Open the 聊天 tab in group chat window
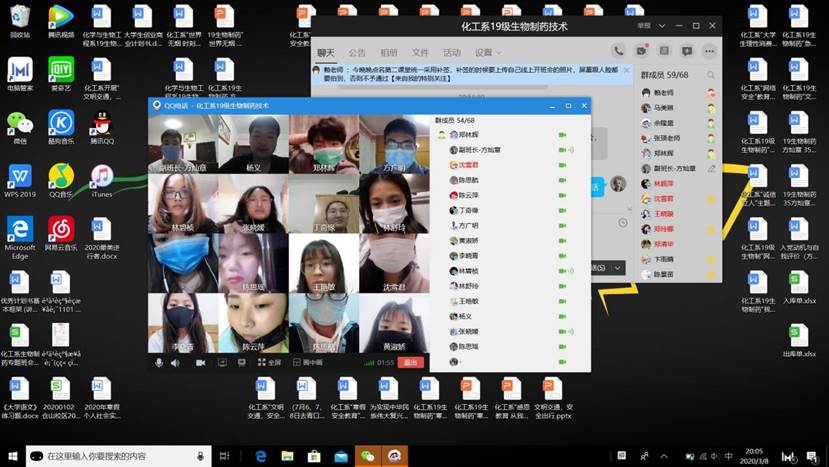Image resolution: width=829 pixels, height=467 pixels. pos(326,52)
